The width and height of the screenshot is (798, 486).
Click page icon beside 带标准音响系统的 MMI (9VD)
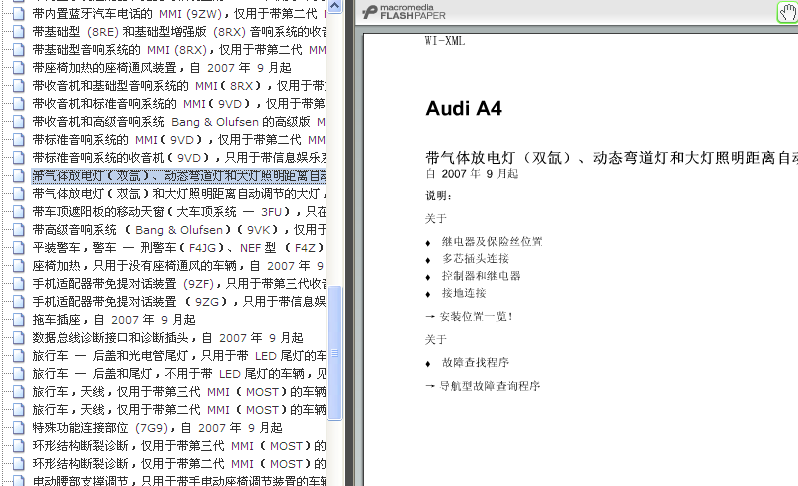point(18,139)
